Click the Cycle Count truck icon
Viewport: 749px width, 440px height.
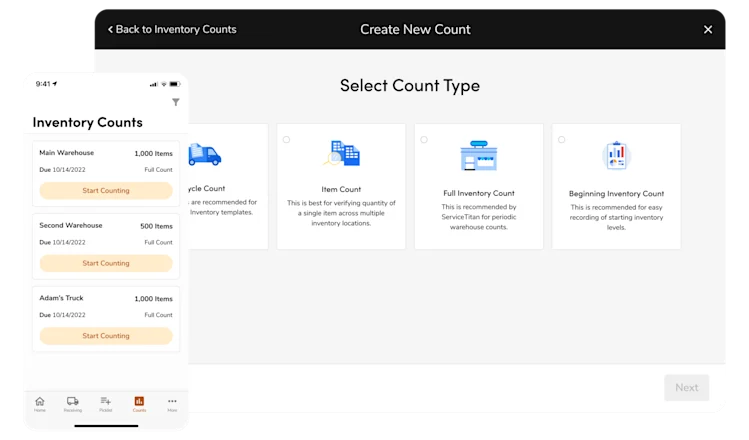204,154
